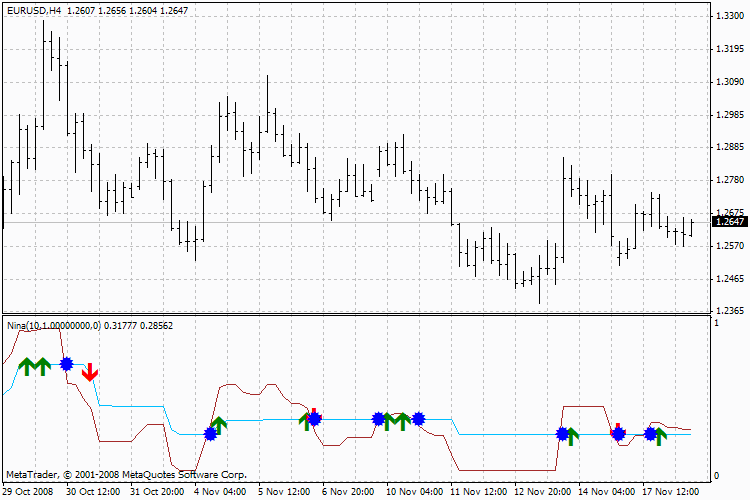Click the blue star marker at 12 Nov 20:00
This screenshot has height=500, width=750.
click(x=563, y=434)
